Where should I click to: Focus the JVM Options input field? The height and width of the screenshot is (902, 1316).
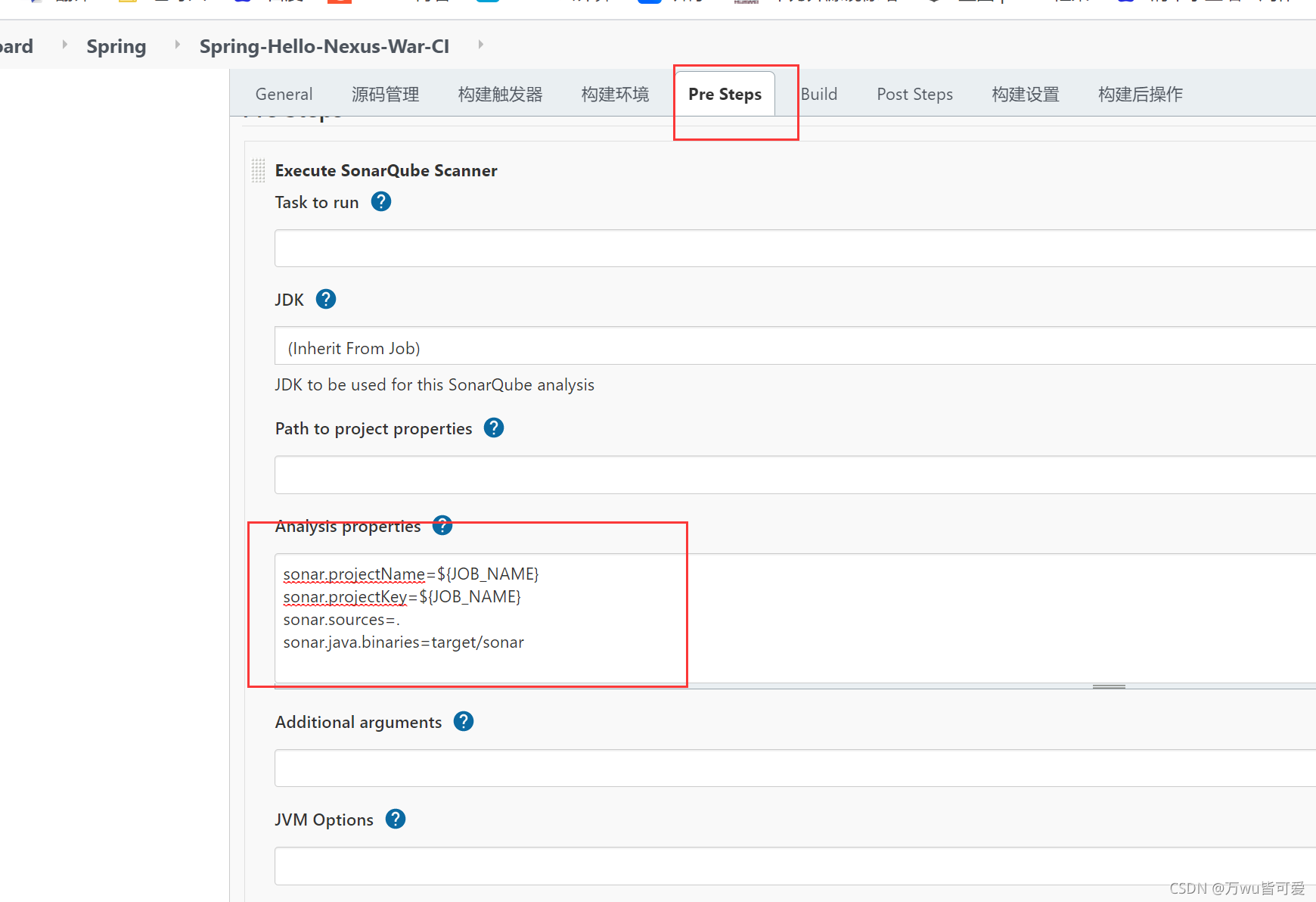795,866
